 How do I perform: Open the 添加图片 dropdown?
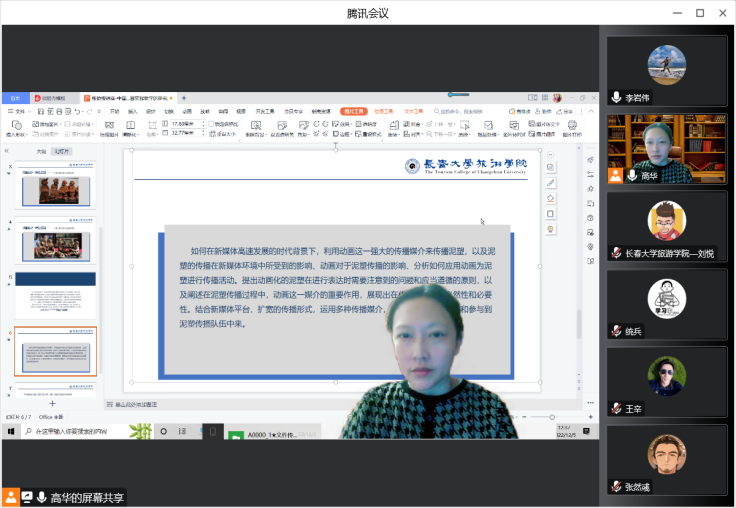pos(48,124)
